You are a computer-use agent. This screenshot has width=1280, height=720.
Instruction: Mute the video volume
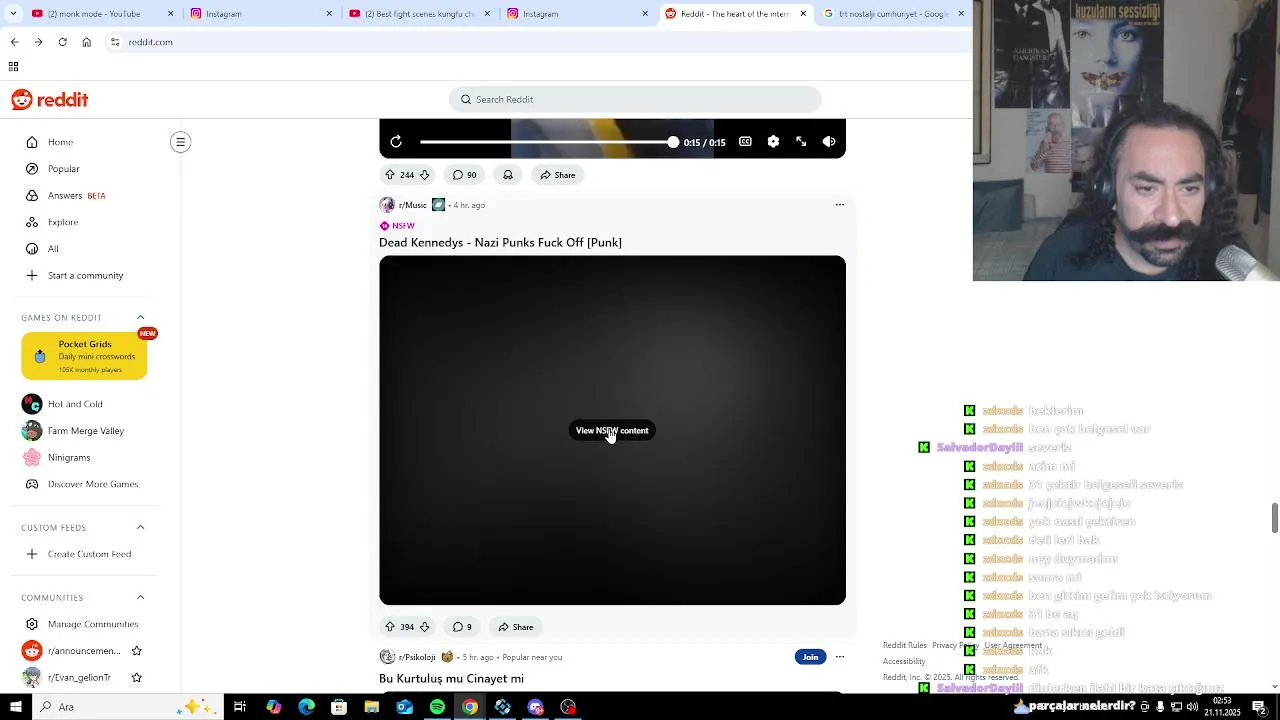click(829, 142)
